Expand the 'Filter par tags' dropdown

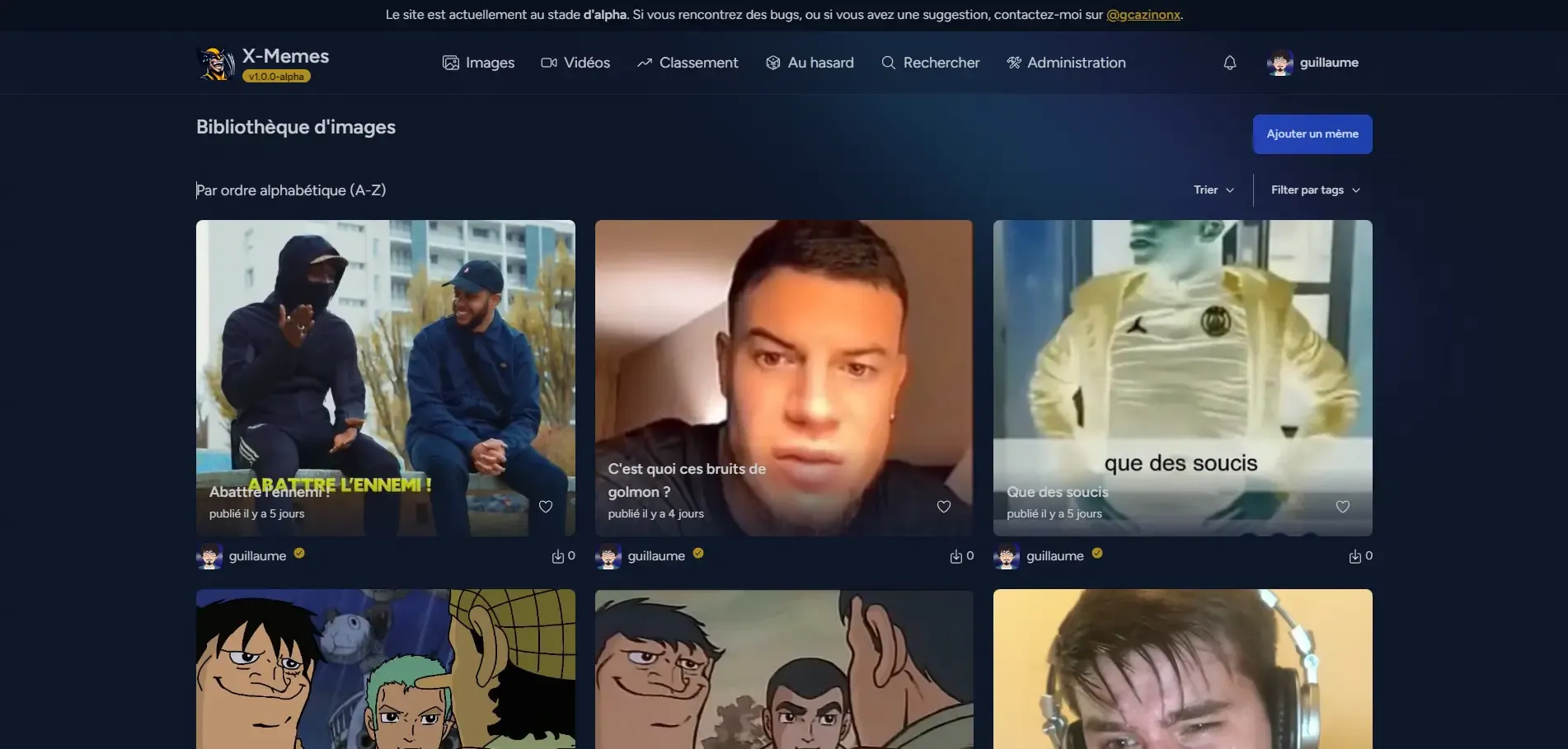(x=1315, y=190)
